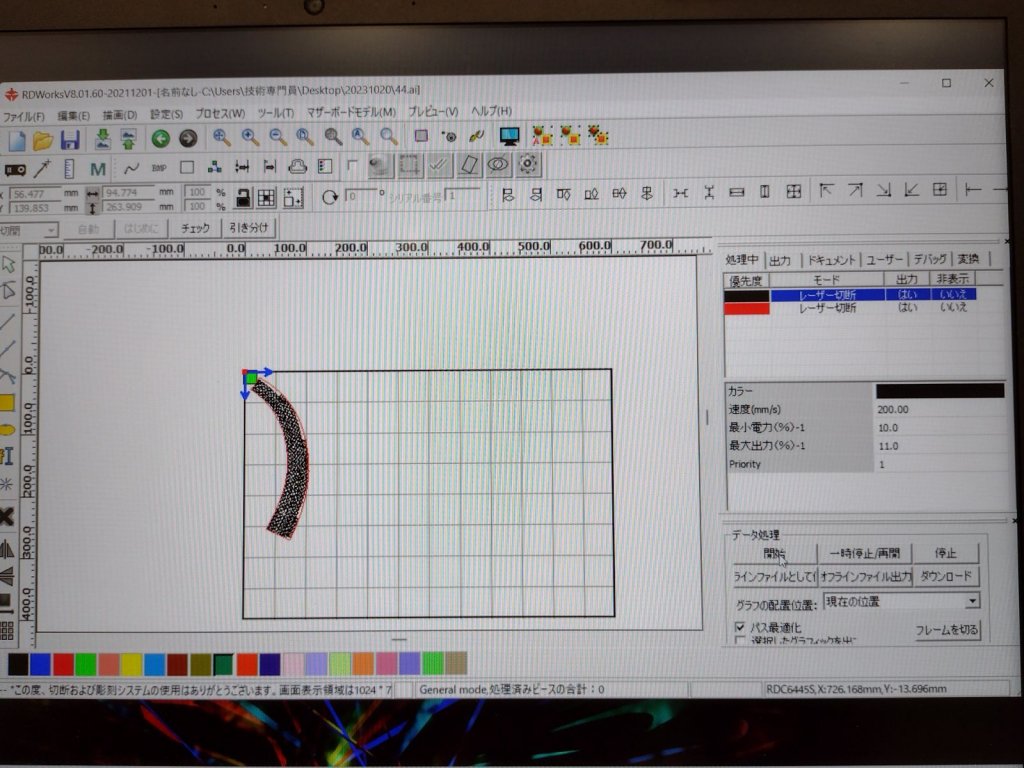Click the green Undo arrow icon
The width and height of the screenshot is (1024, 768).
[x=160, y=139]
